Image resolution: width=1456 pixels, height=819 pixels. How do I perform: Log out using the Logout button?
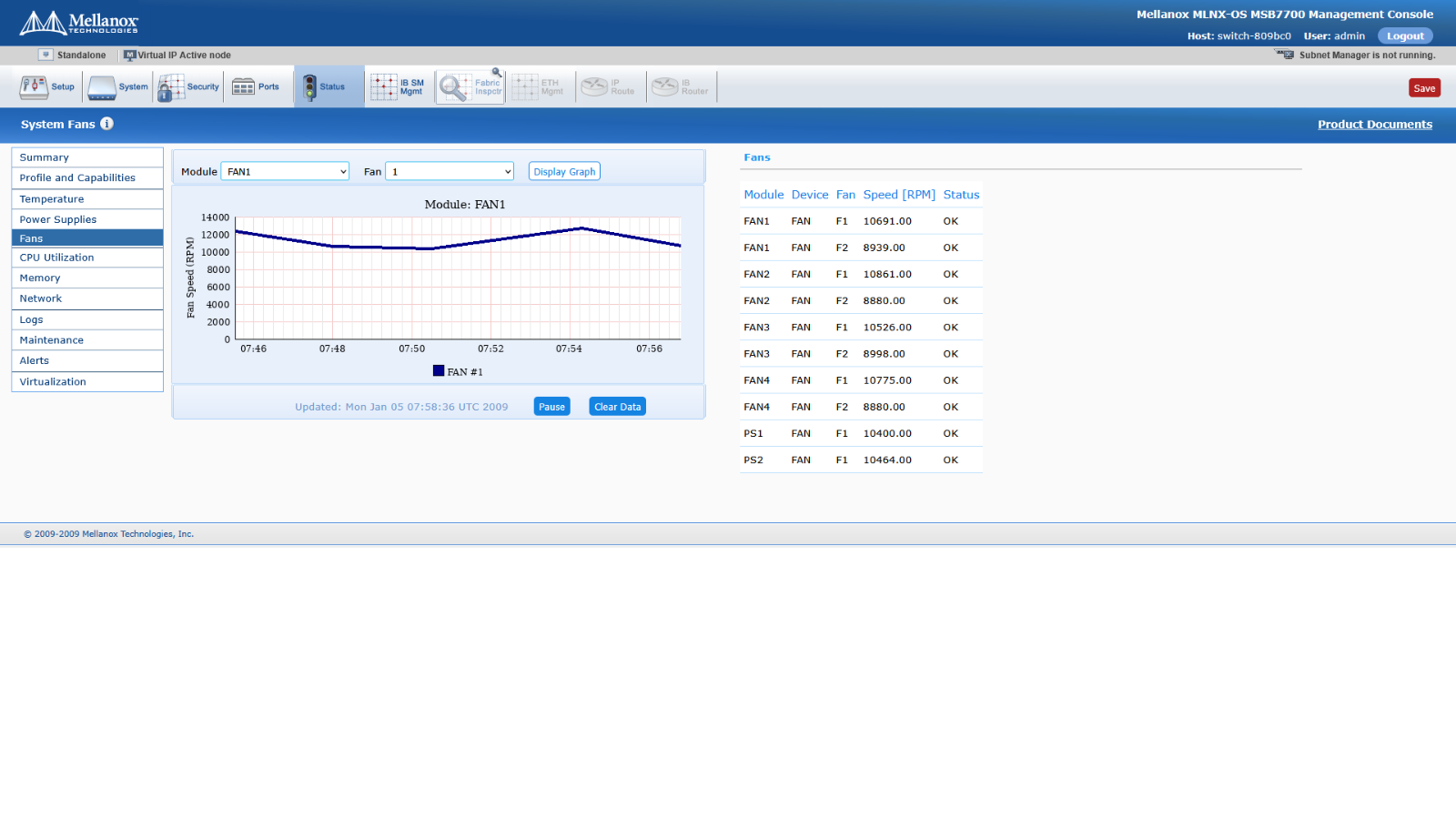[1405, 36]
